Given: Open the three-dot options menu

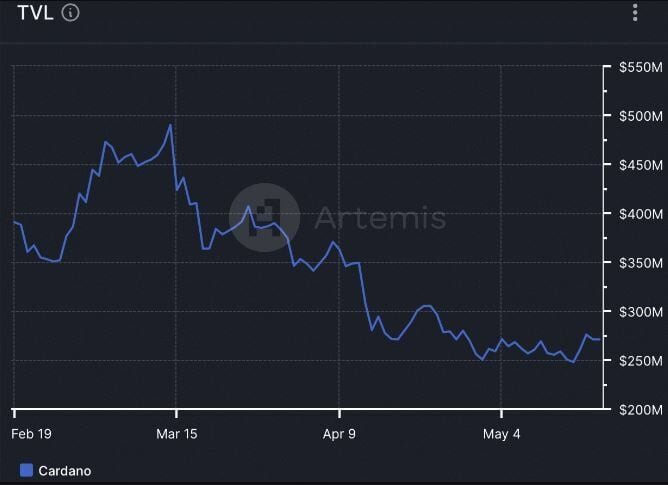Looking at the screenshot, I should (x=635, y=12).
